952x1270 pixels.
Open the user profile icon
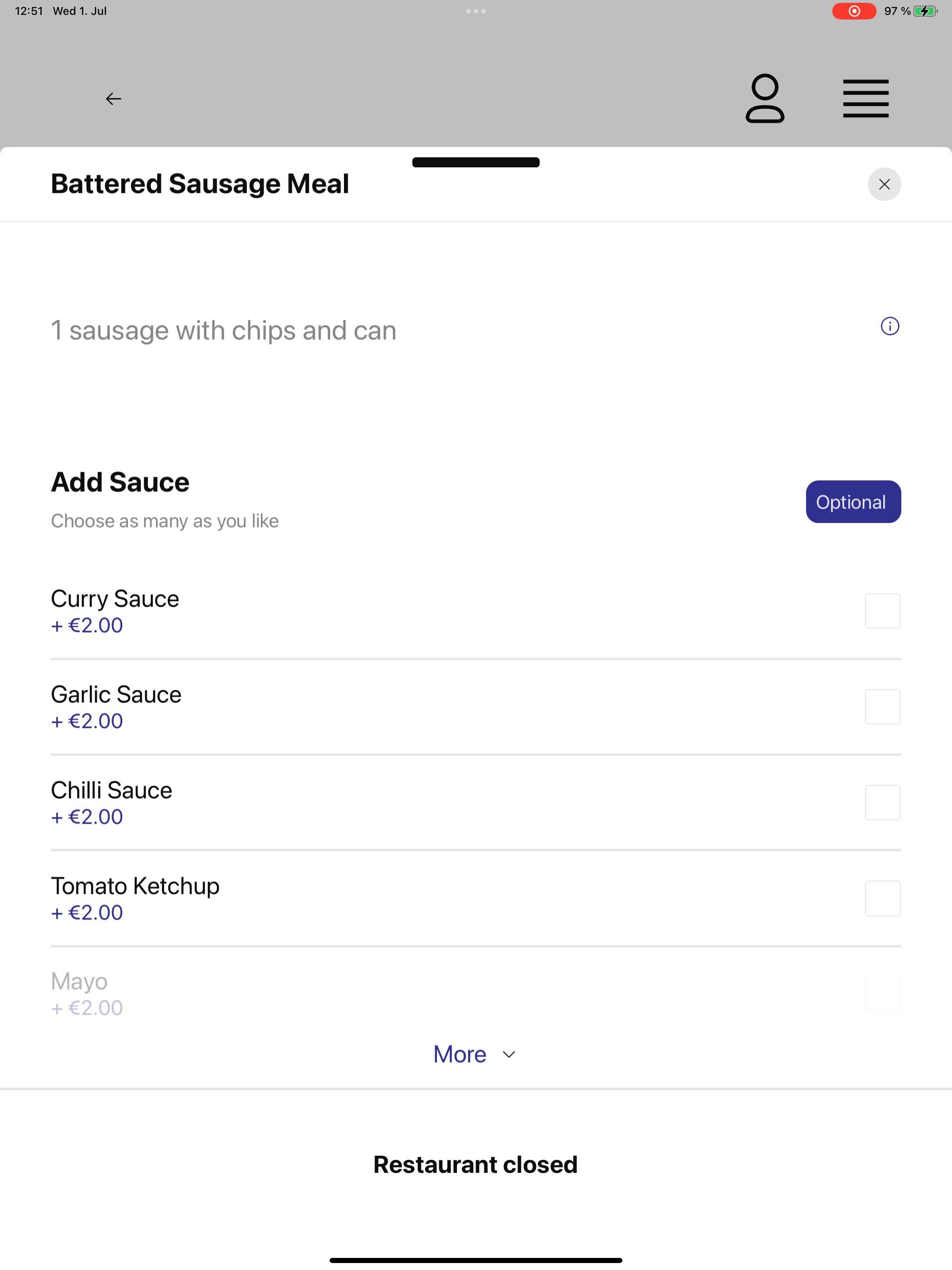point(765,99)
